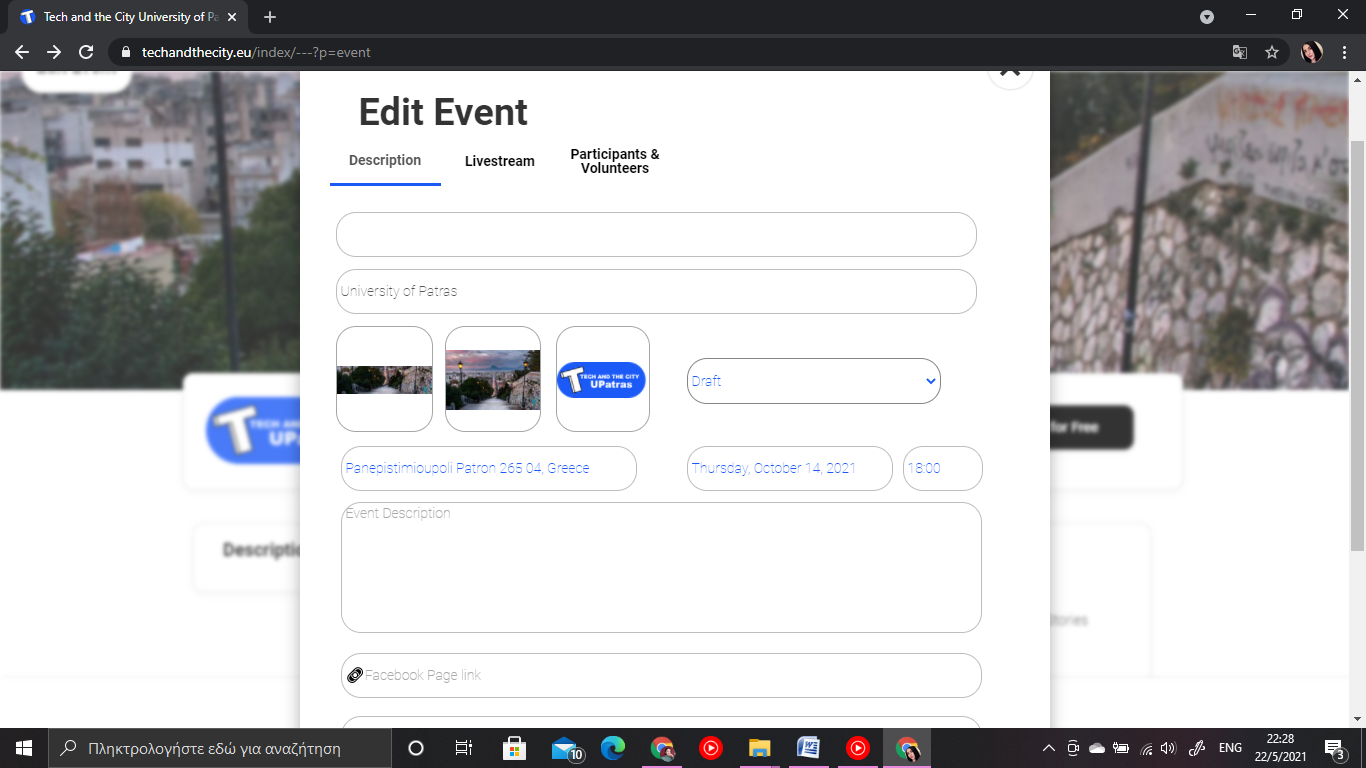Open a new browser tab
Viewport: 1366px width, 768px height.
[270, 17]
